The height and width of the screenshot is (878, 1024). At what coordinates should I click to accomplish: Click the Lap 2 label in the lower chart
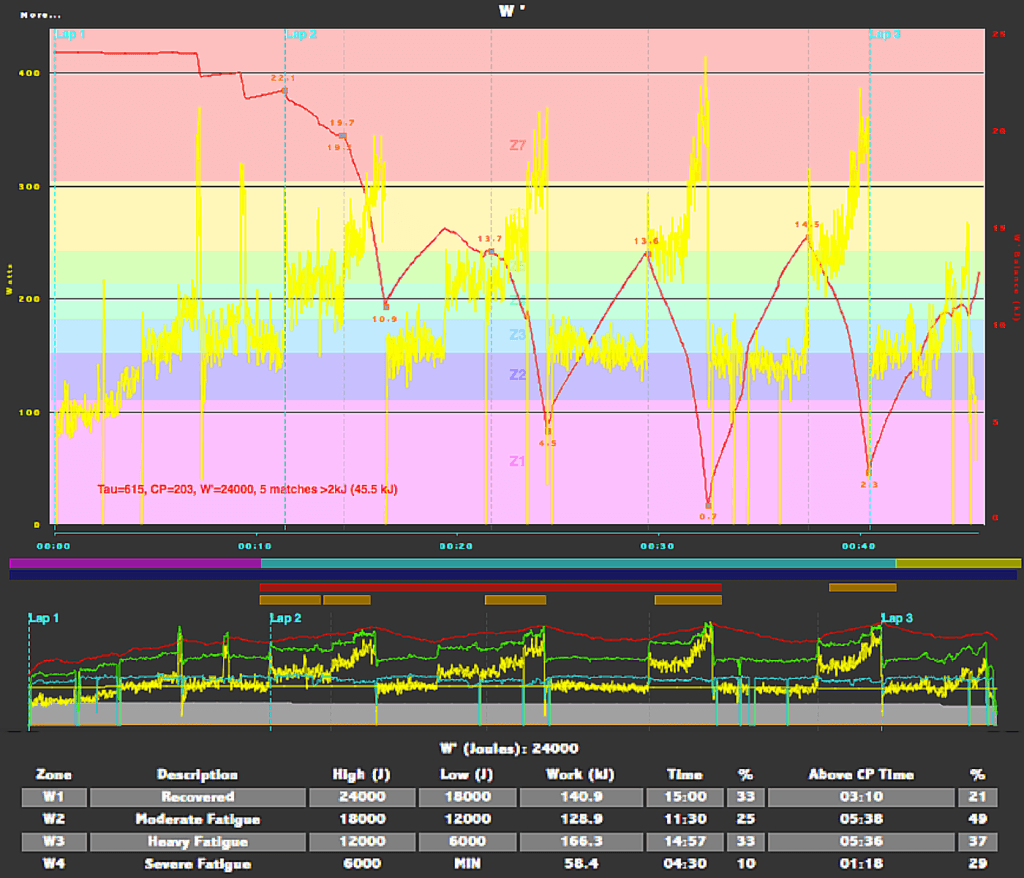coord(285,618)
